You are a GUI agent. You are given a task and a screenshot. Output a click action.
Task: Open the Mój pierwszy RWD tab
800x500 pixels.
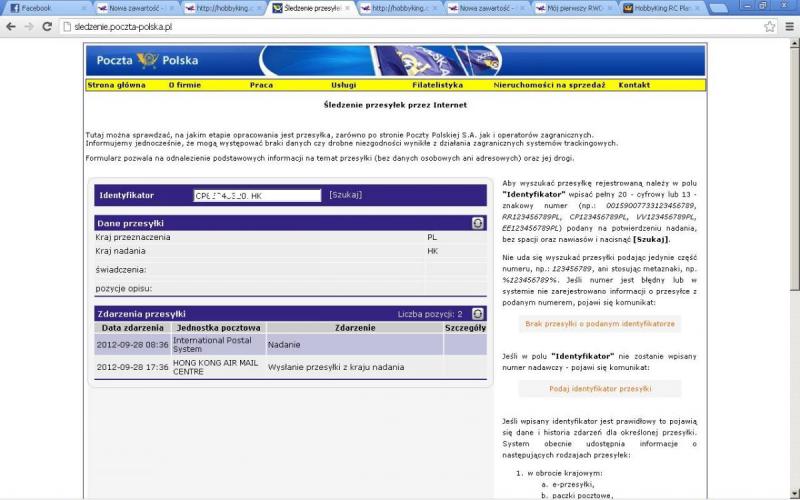click(567, 8)
